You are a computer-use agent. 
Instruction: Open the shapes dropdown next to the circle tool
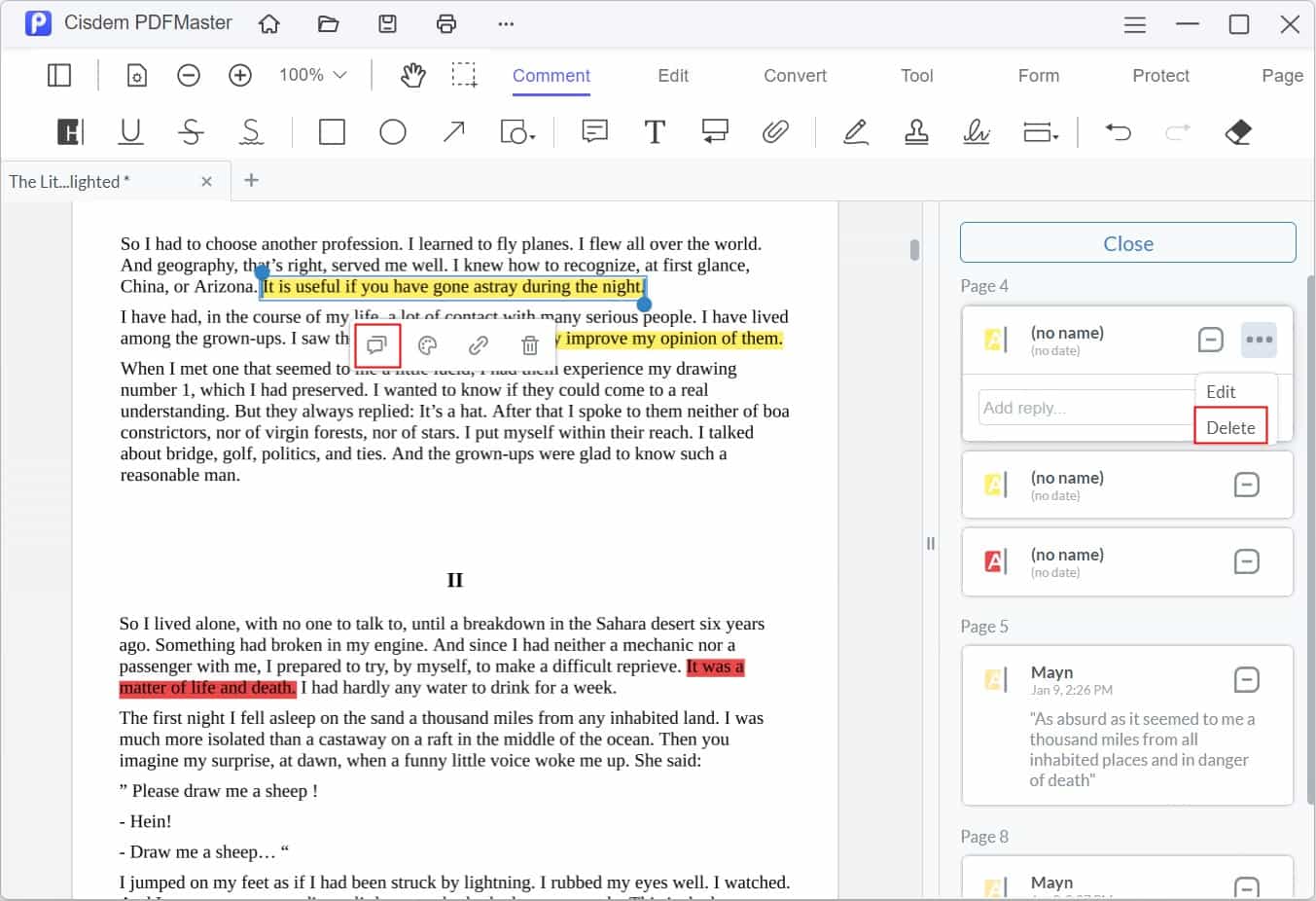pos(516,131)
